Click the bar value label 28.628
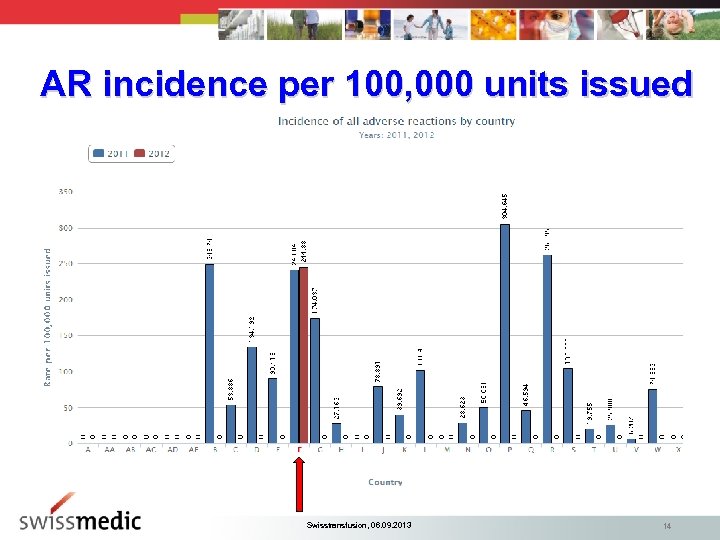 point(462,408)
